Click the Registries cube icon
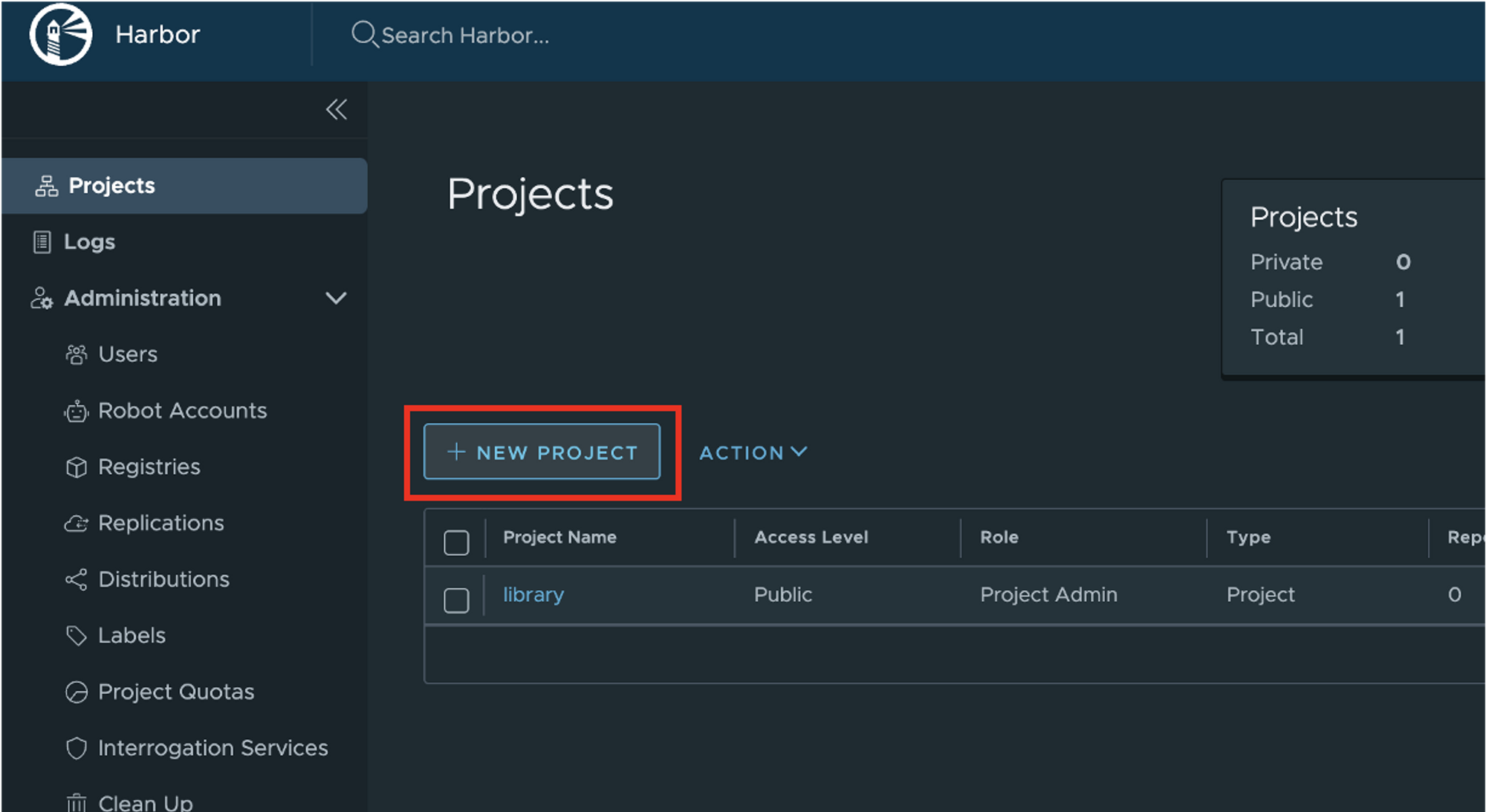Image resolution: width=1486 pixels, height=812 pixels. (x=76, y=467)
